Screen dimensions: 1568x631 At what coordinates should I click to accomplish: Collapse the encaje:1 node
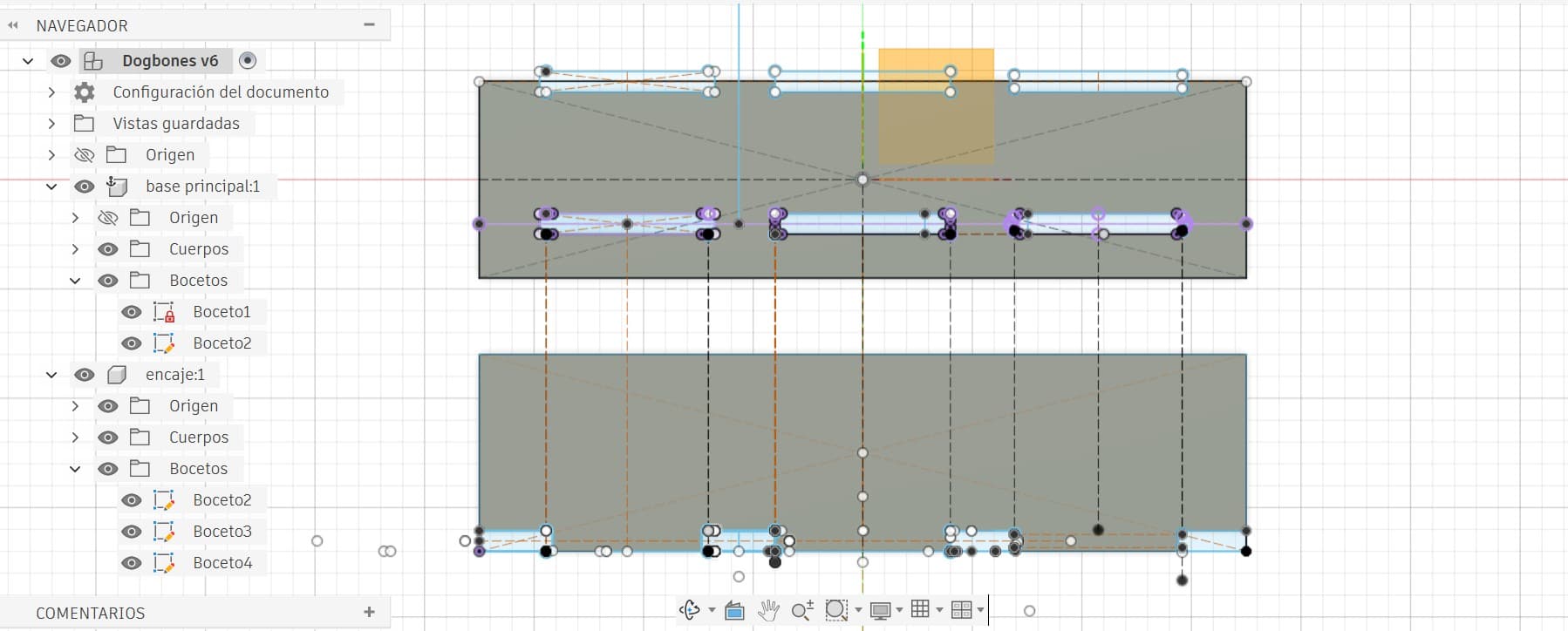pyautogui.click(x=51, y=375)
